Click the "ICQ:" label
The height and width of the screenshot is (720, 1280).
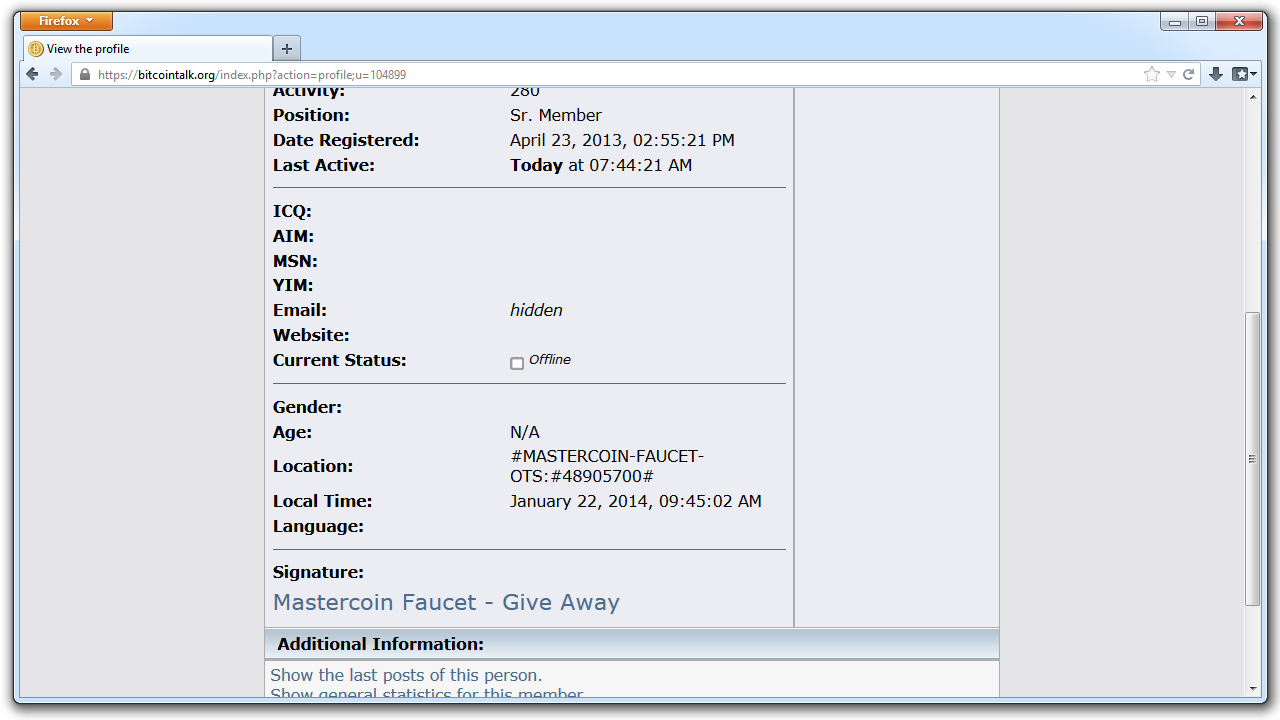click(x=292, y=211)
